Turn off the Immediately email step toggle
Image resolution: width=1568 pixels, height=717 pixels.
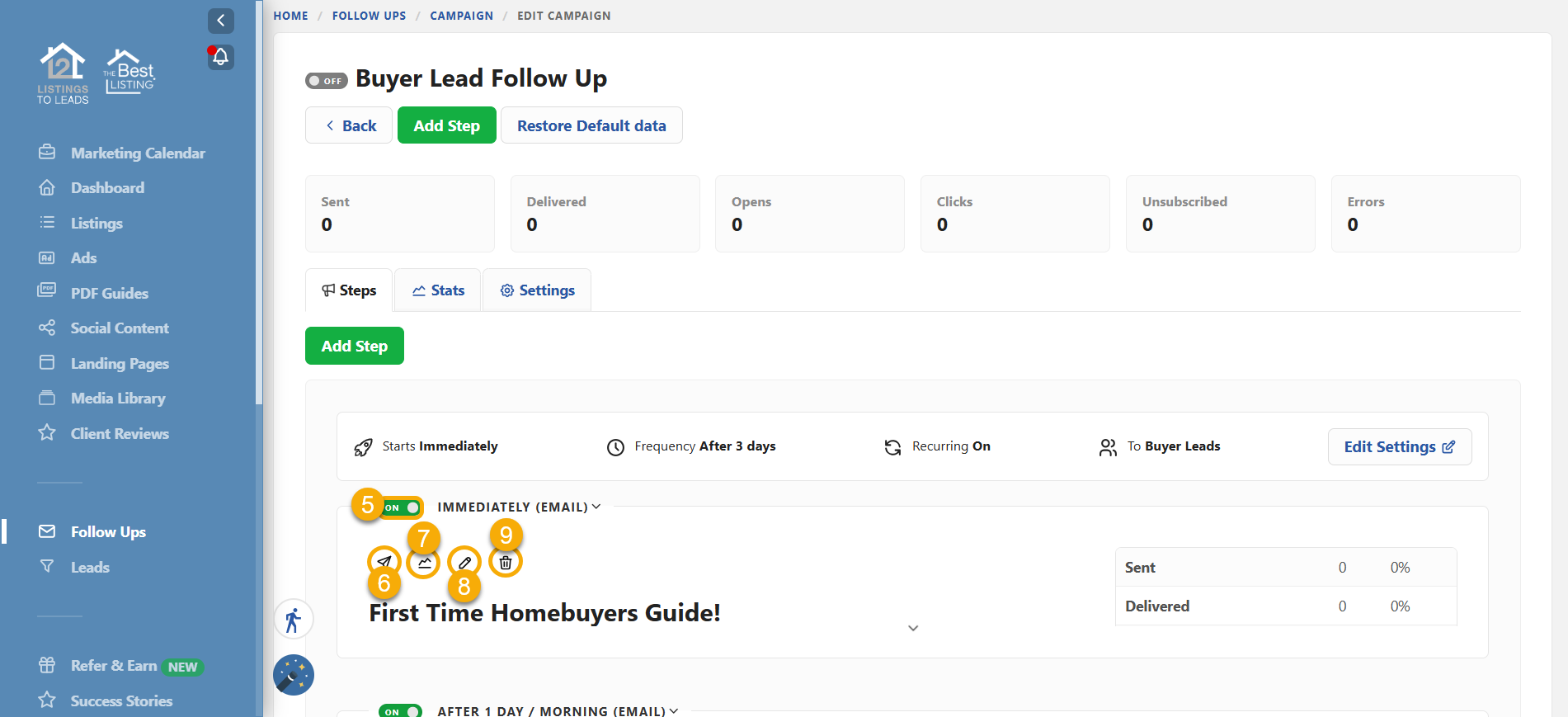(x=403, y=507)
